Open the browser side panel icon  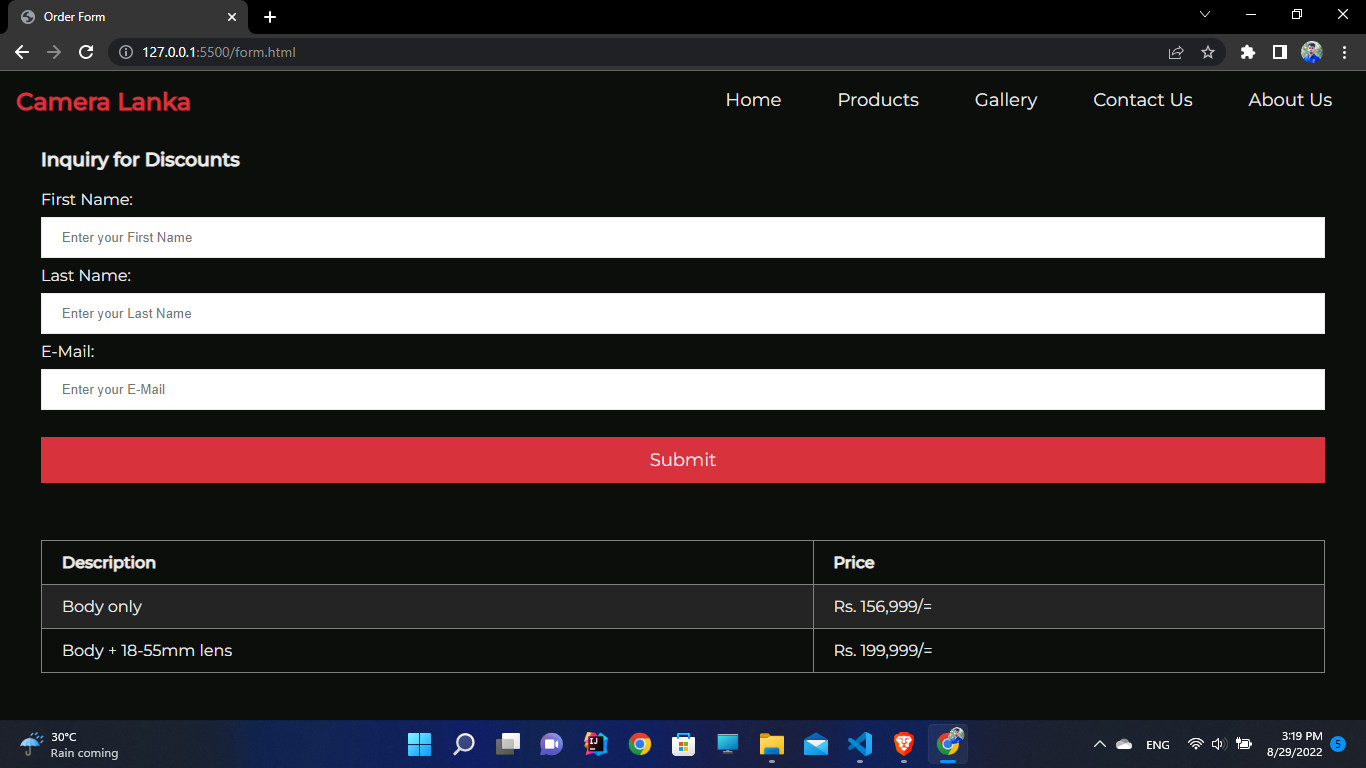click(x=1279, y=52)
